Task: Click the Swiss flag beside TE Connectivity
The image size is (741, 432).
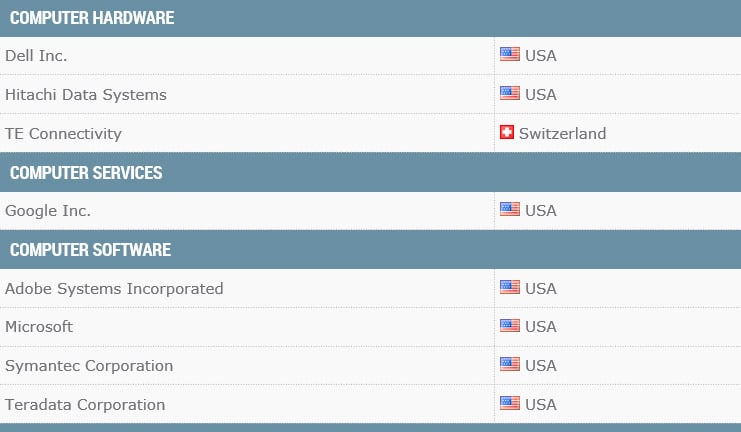Action: click(x=507, y=132)
